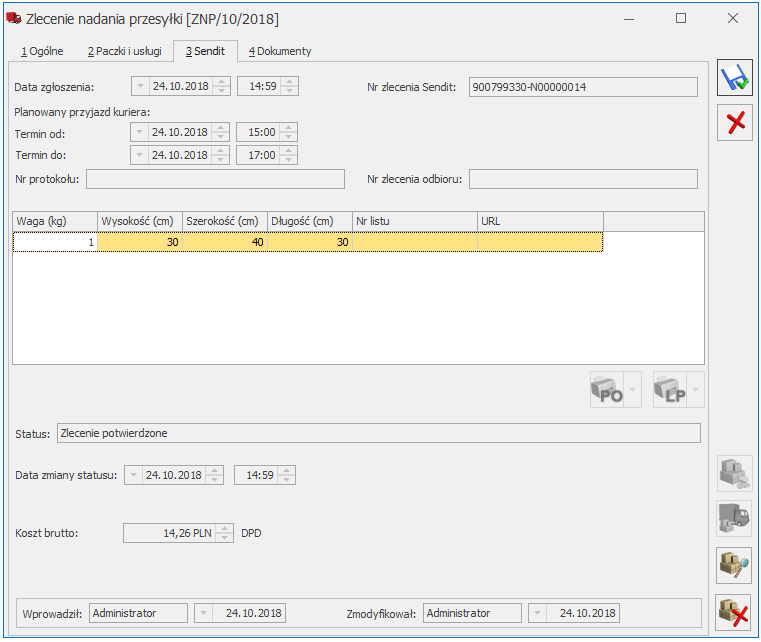Screen dimensions: 761x642
Task: Switch to the 2 Paczki i usługi tab
Action: 125,51
